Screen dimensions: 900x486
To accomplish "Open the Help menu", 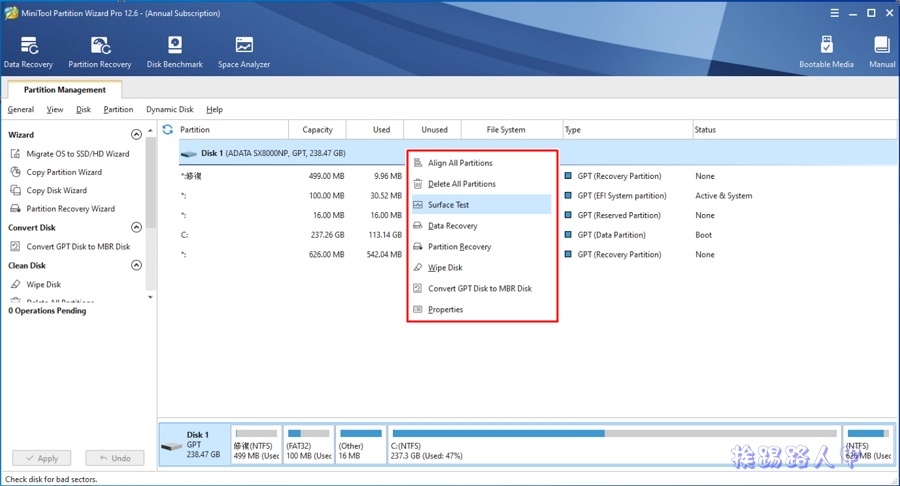I will click(215, 110).
